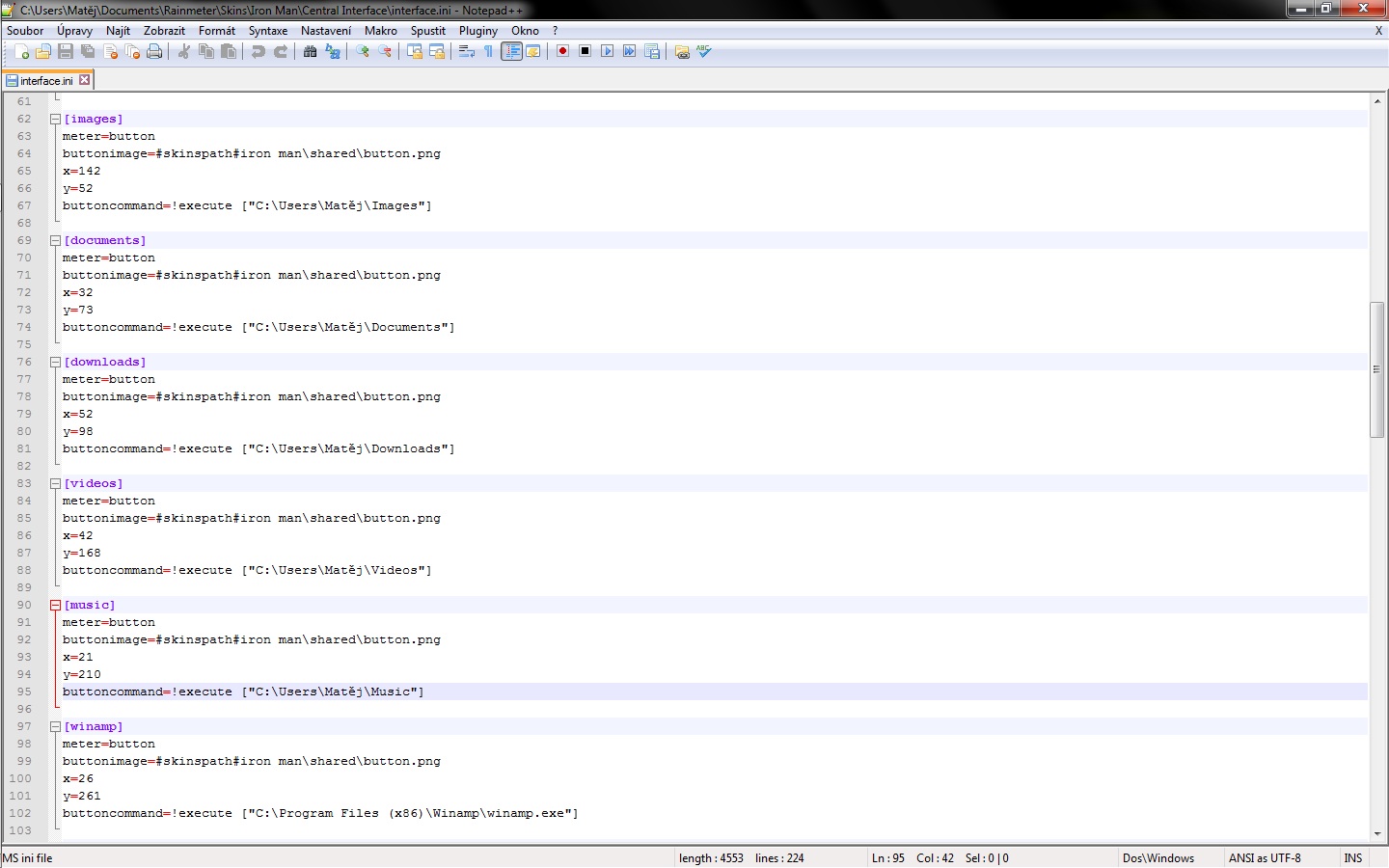Collapse the [music] section fold marker

coord(55,606)
